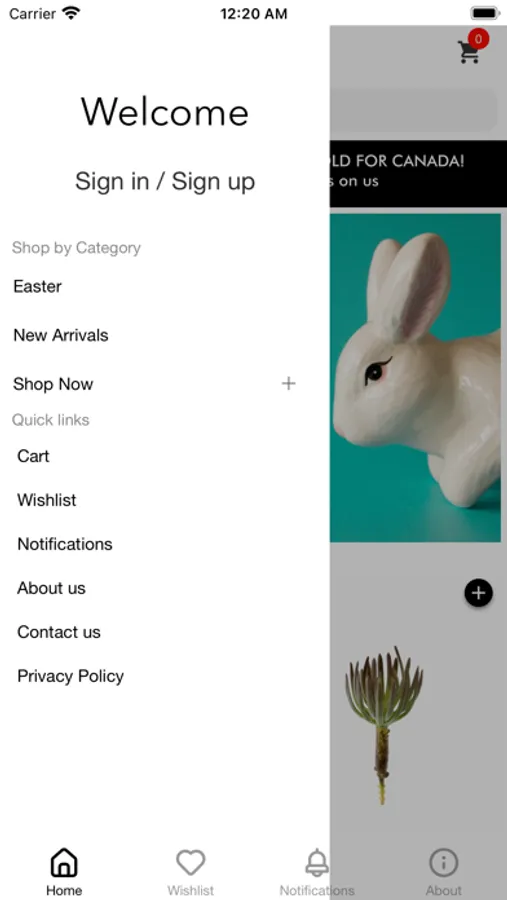The width and height of the screenshot is (507, 900).
Task: Tap the dimmed search field
Action: click(x=413, y=110)
